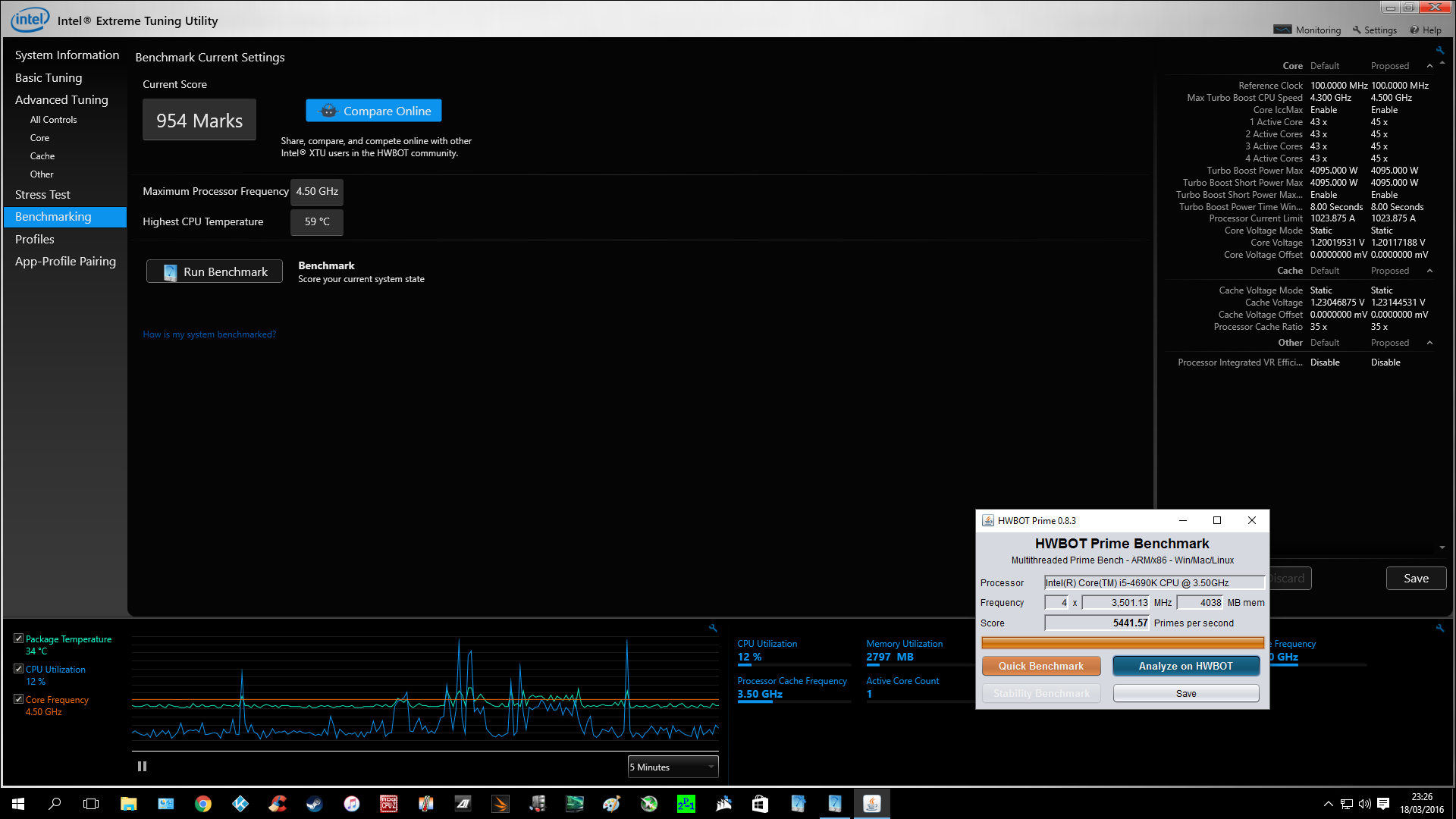Open the Windows Start menu
Image resolution: width=1456 pixels, height=819 pixels.
click(x=18, y=804)
